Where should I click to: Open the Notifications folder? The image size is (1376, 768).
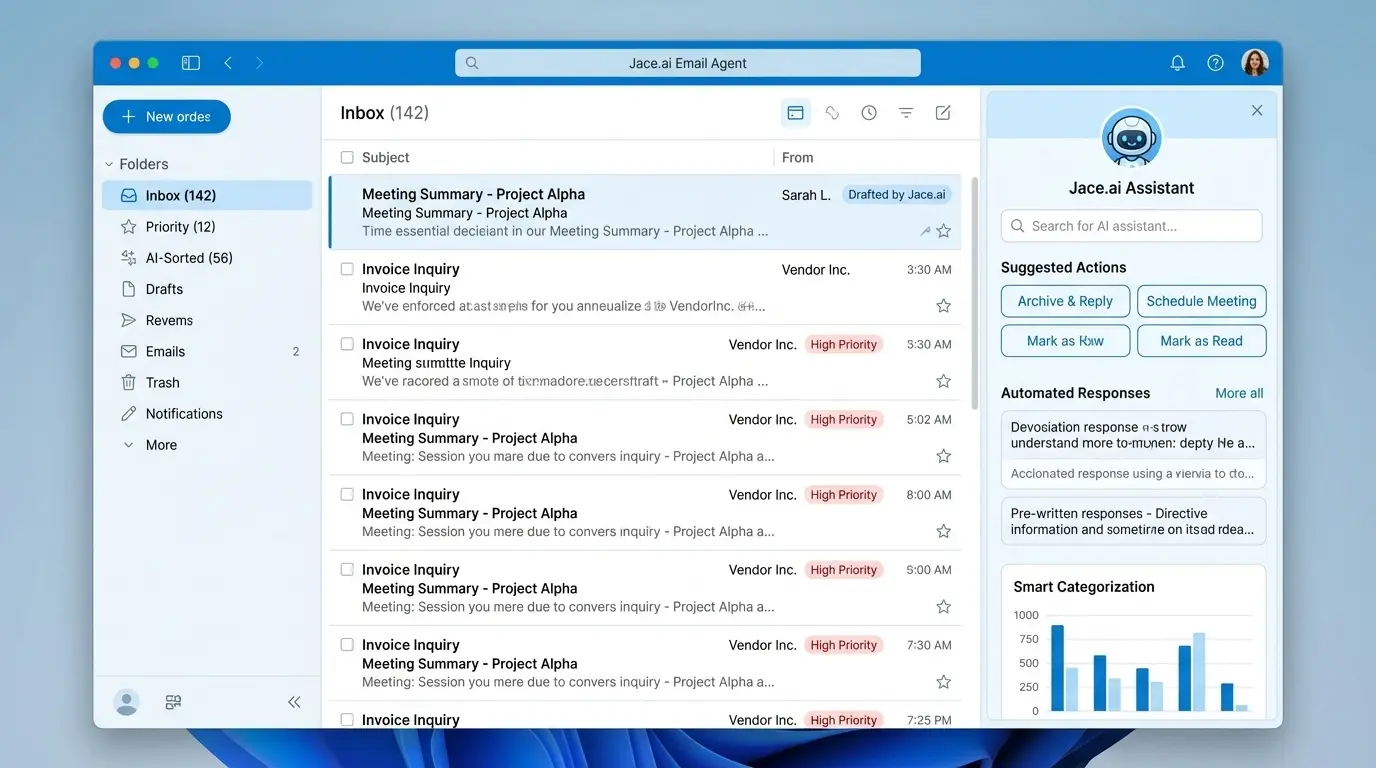click(x=207, y=413)
